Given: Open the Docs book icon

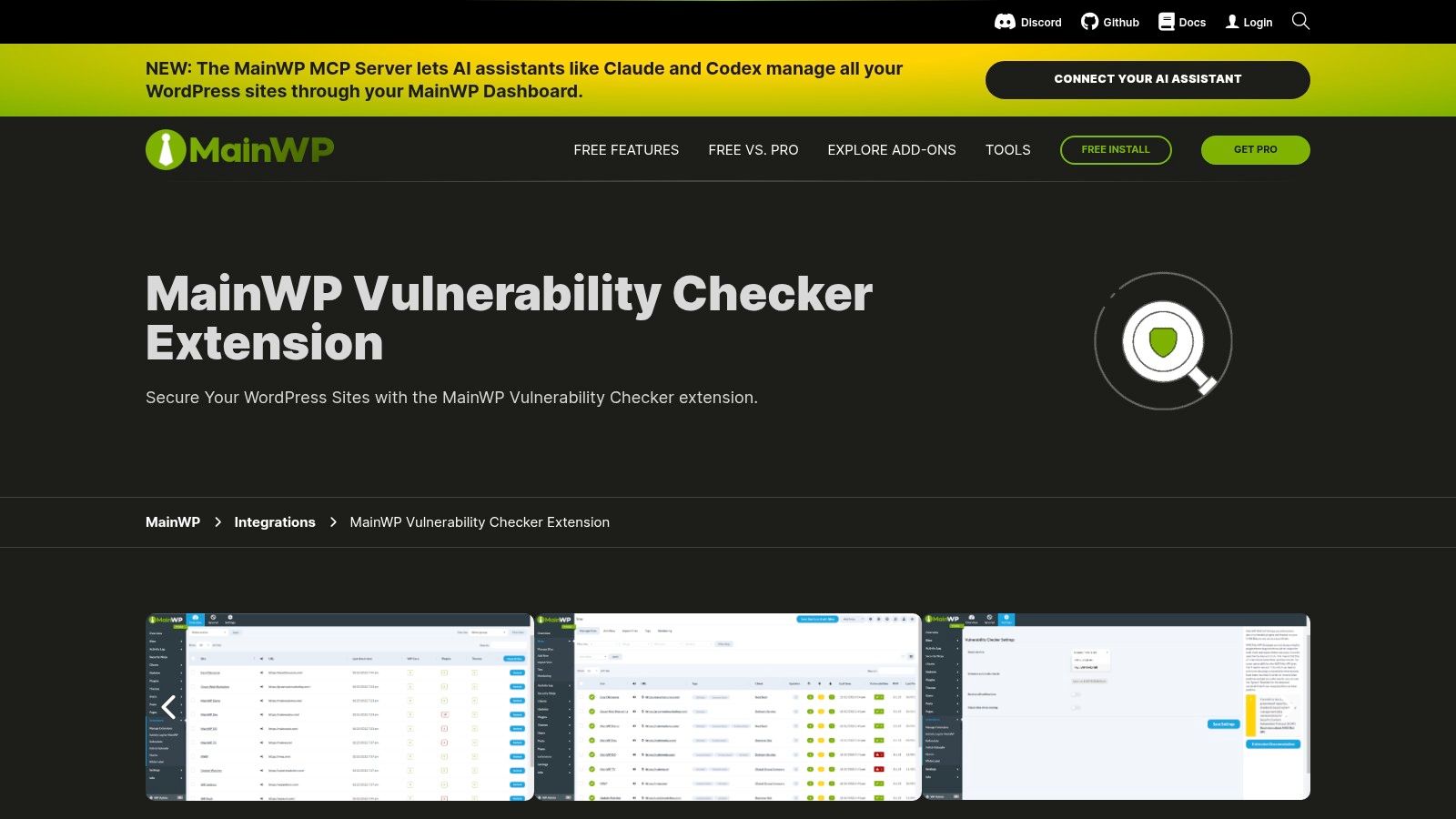Looking at the screenshot, I should click(x=1167, y=22).
